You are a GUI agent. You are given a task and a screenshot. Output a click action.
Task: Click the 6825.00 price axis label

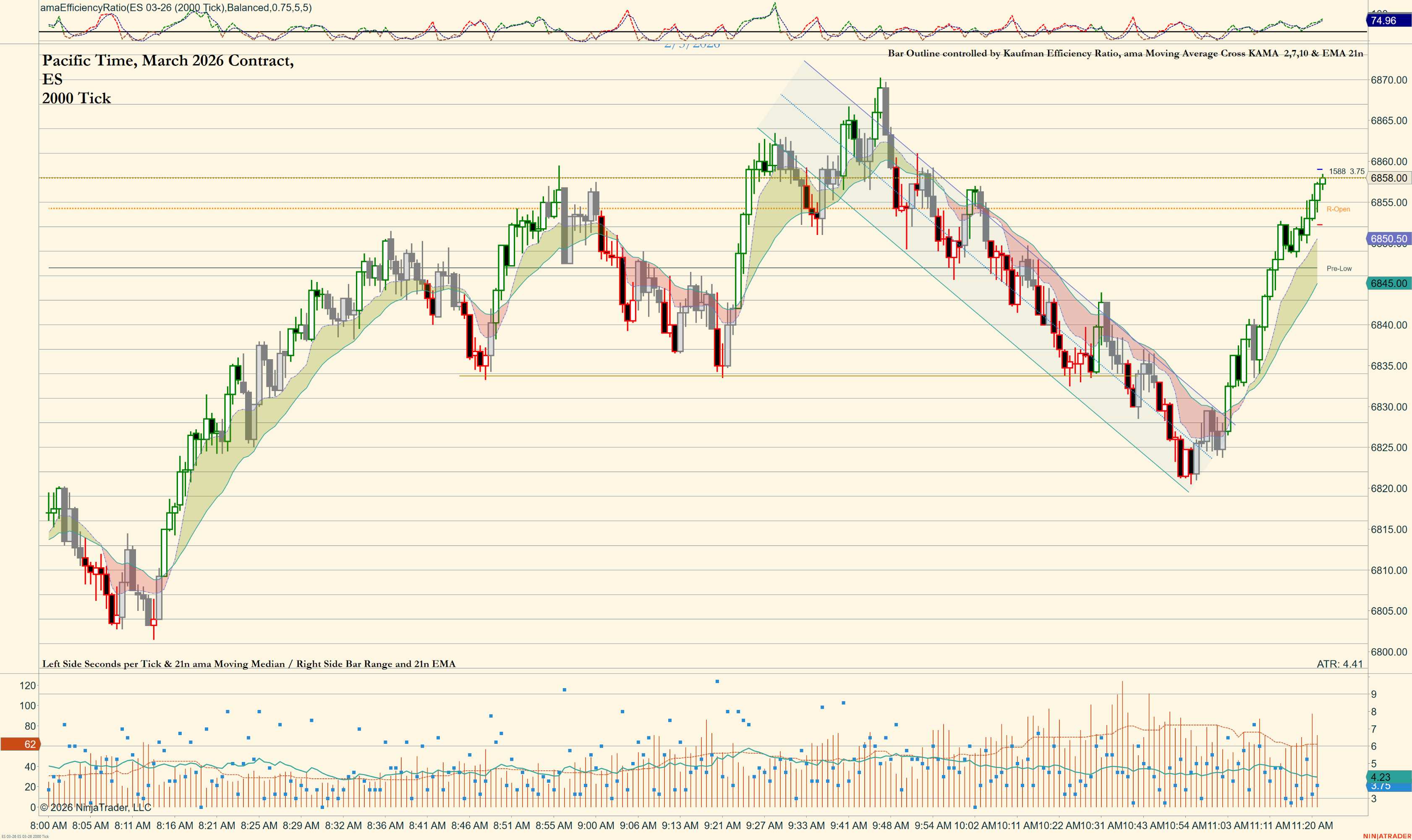coord(1388,447)
